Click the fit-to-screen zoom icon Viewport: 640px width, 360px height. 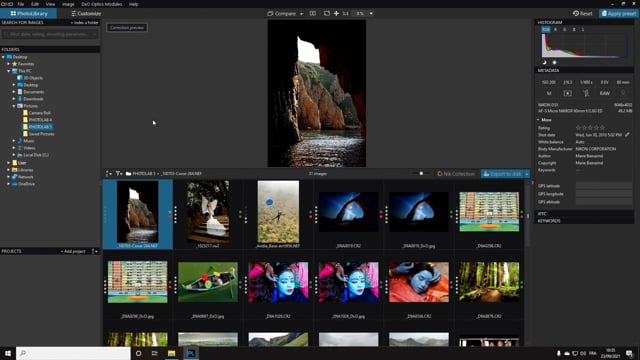(327, 13)
